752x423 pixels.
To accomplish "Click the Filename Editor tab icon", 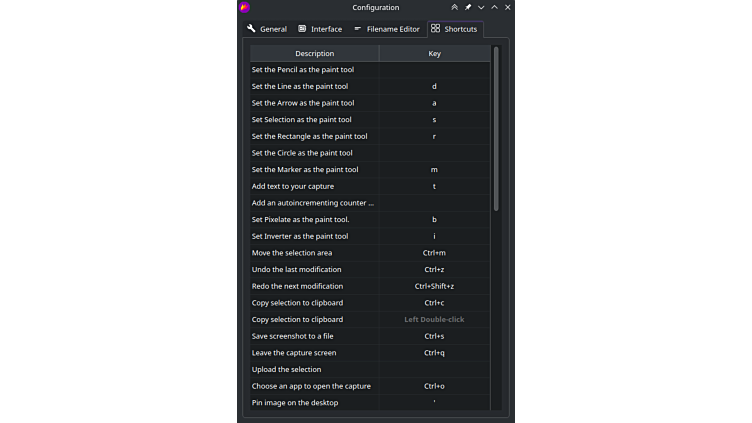I will (358, 29).
